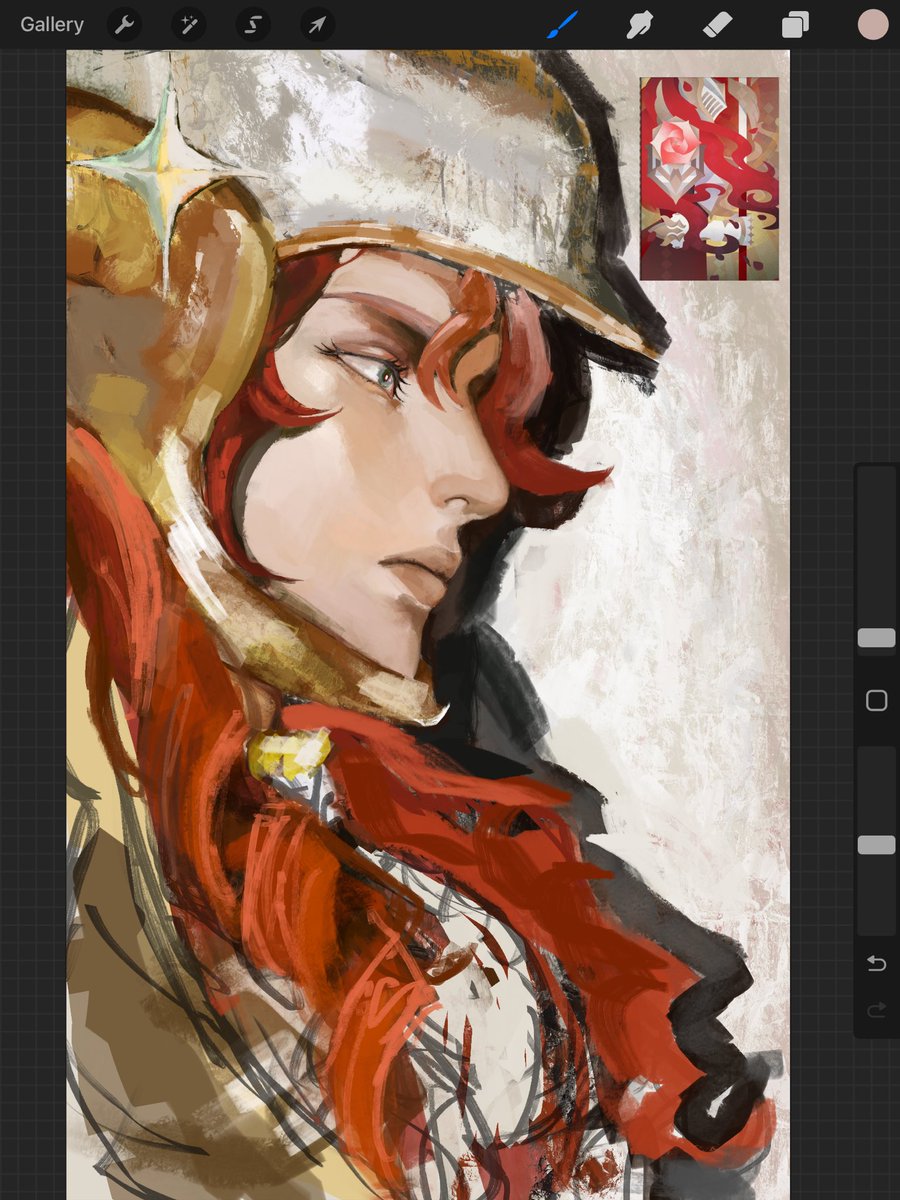
Task: Select the Eraser tool
Action: (718, 25)
